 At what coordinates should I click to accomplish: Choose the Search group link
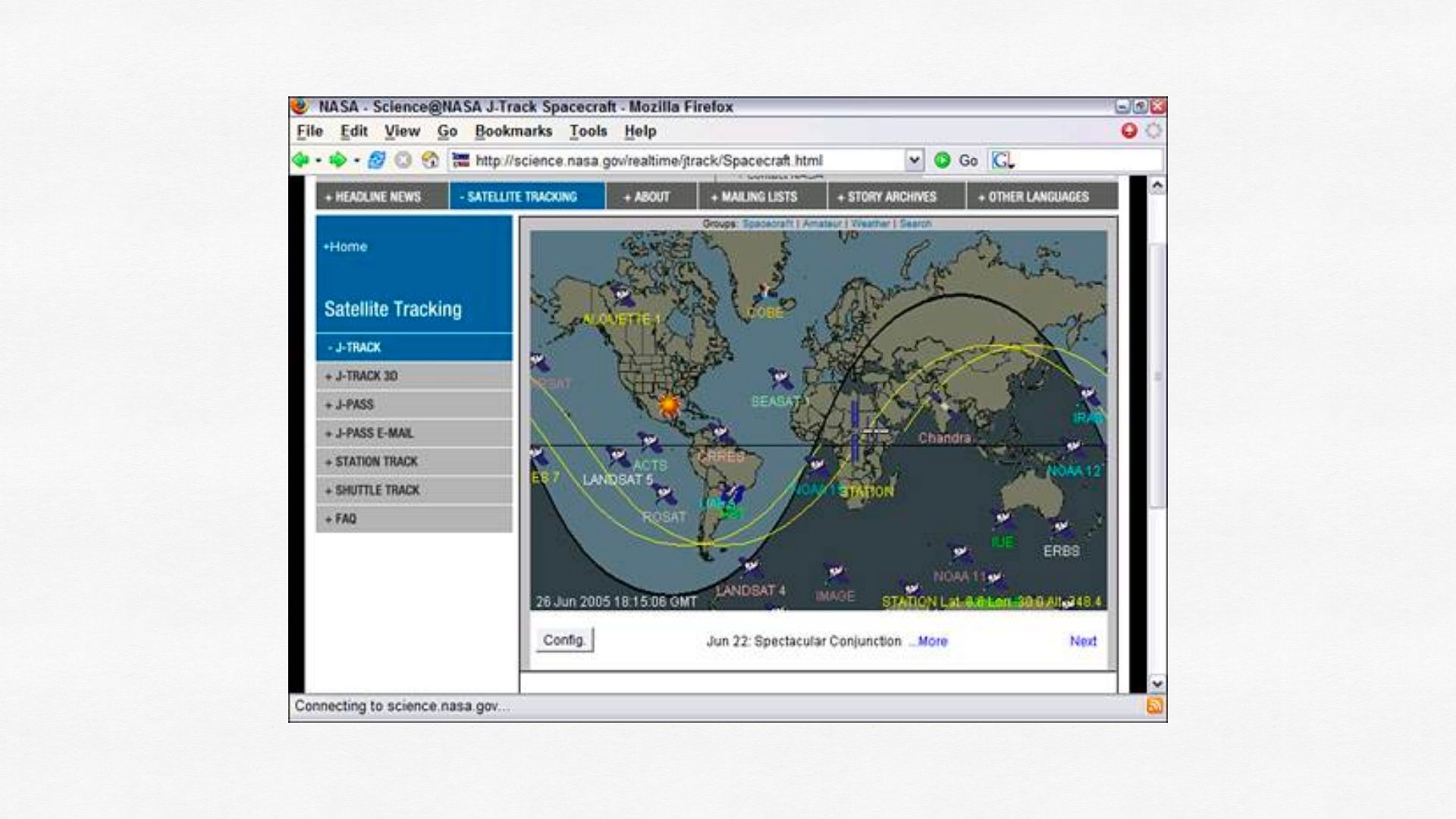coord(915,224)
